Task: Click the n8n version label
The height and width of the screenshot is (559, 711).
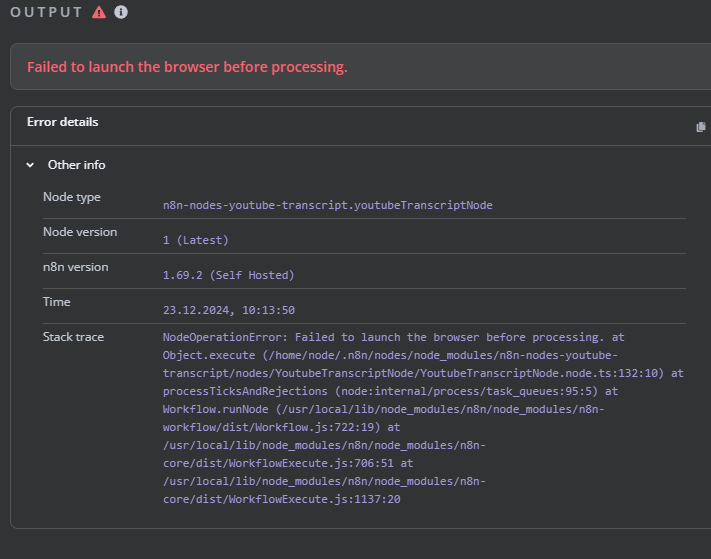Action: point(75,267)
